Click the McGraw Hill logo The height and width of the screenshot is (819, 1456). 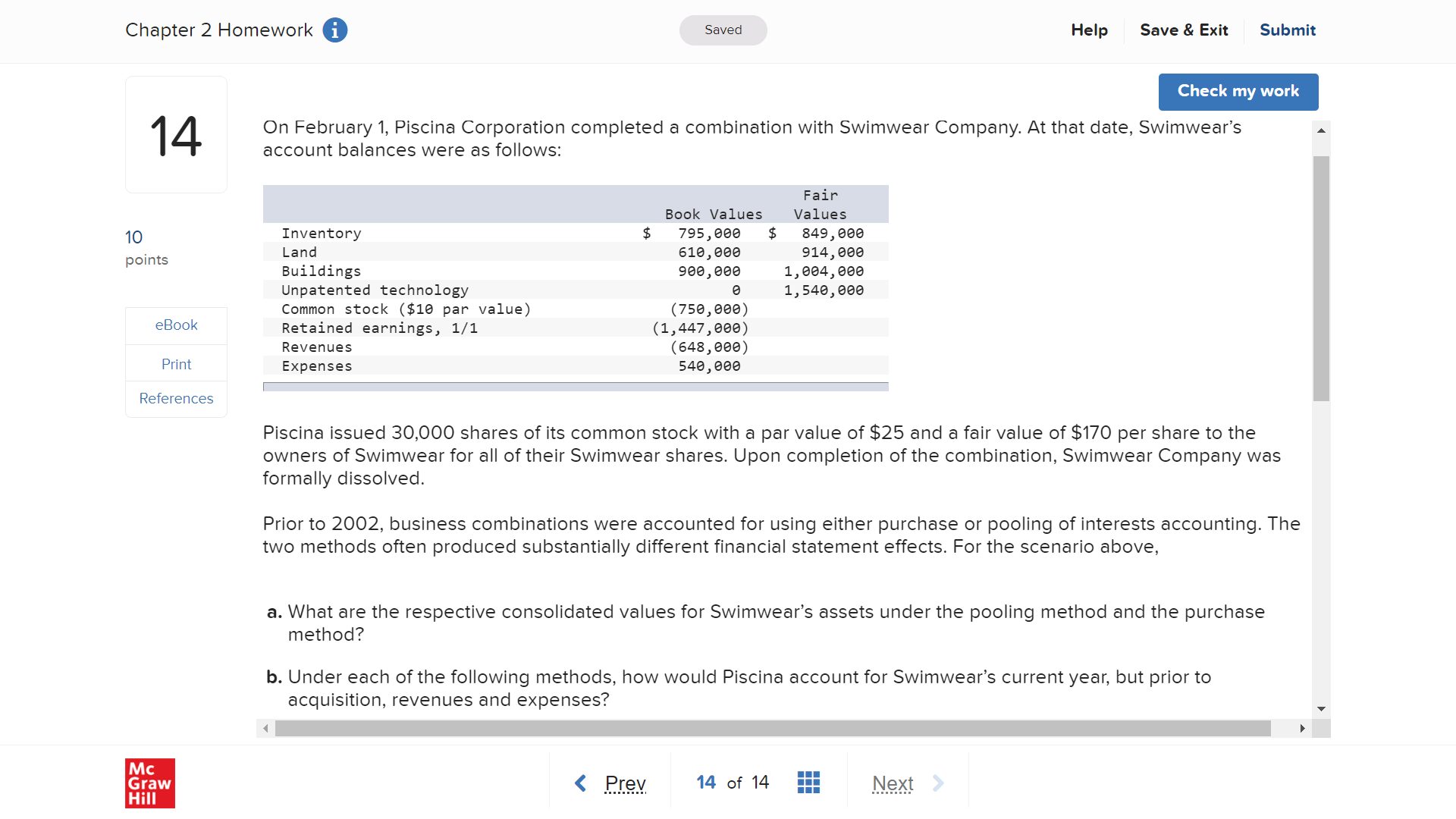coord(150,783)
